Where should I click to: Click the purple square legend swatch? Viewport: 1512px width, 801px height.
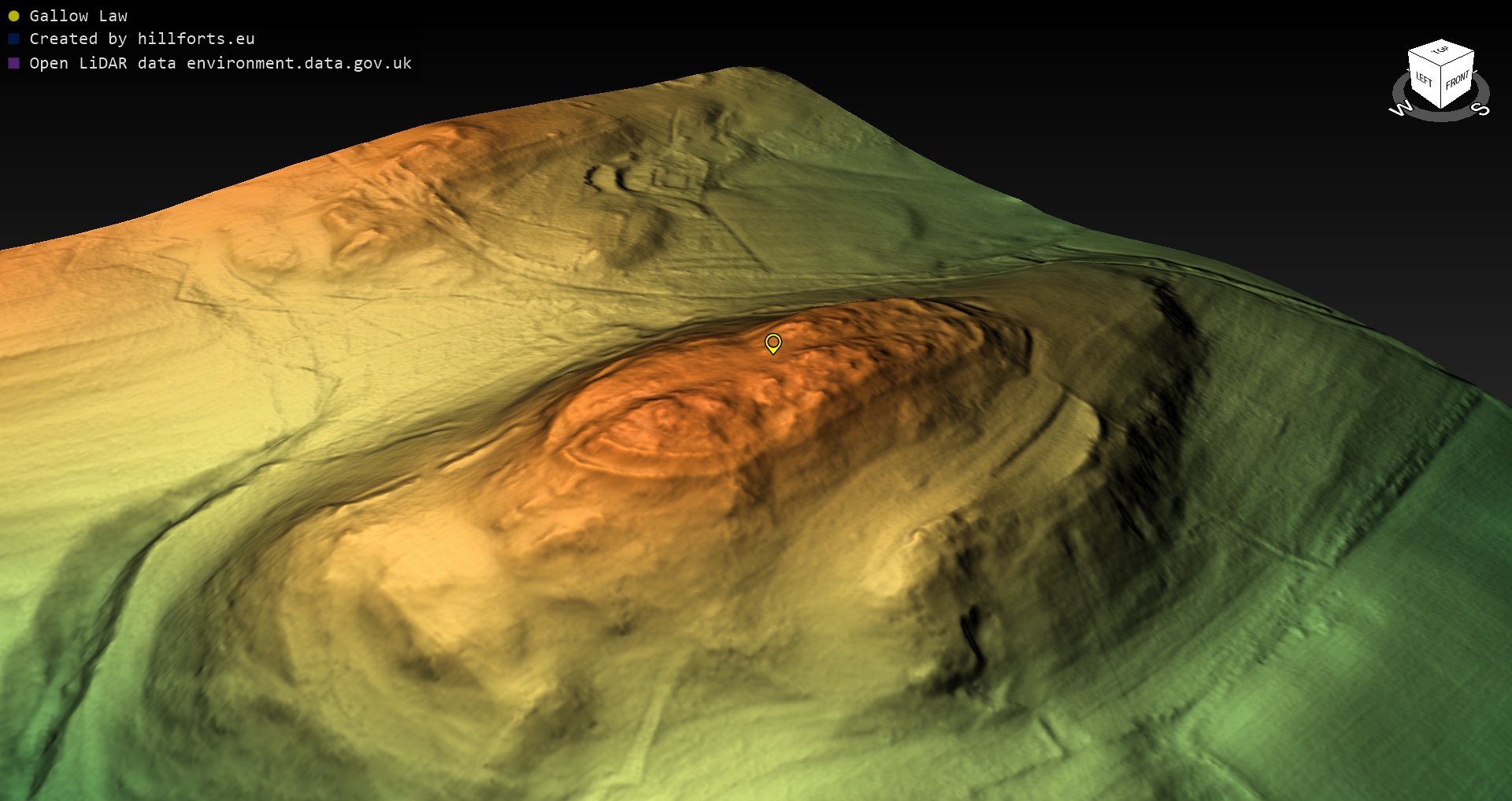pyautogui.click(x=13, y=63)
